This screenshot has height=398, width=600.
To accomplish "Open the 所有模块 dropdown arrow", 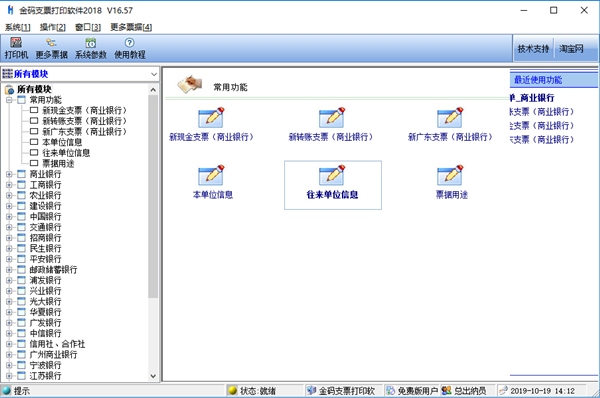I will click(154, 74).
